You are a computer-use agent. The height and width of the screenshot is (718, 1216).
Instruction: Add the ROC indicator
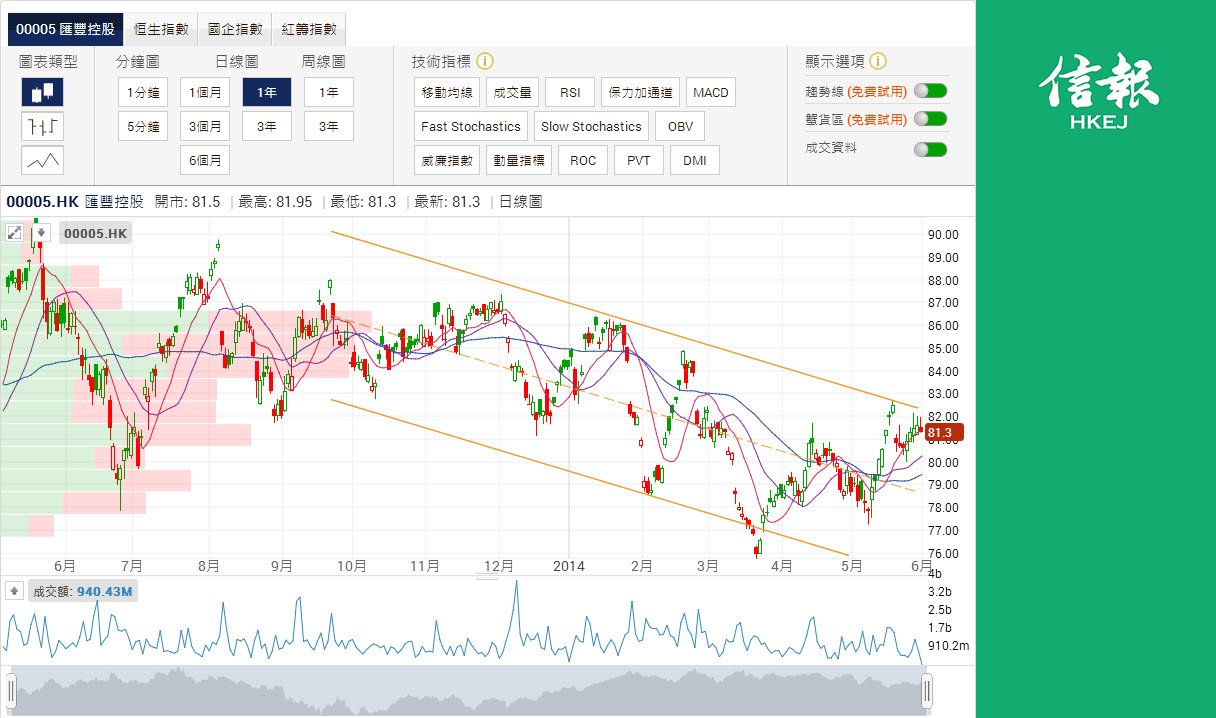pyautogui.click(x=583, y=160)
